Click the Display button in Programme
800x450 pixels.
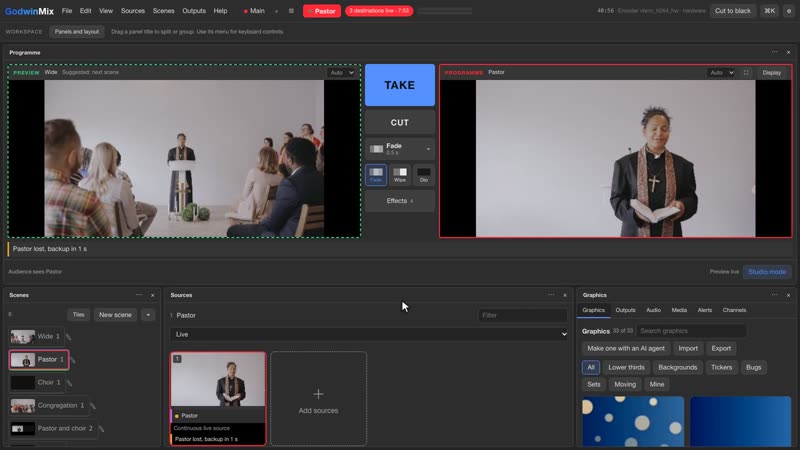tap(771, 72)
